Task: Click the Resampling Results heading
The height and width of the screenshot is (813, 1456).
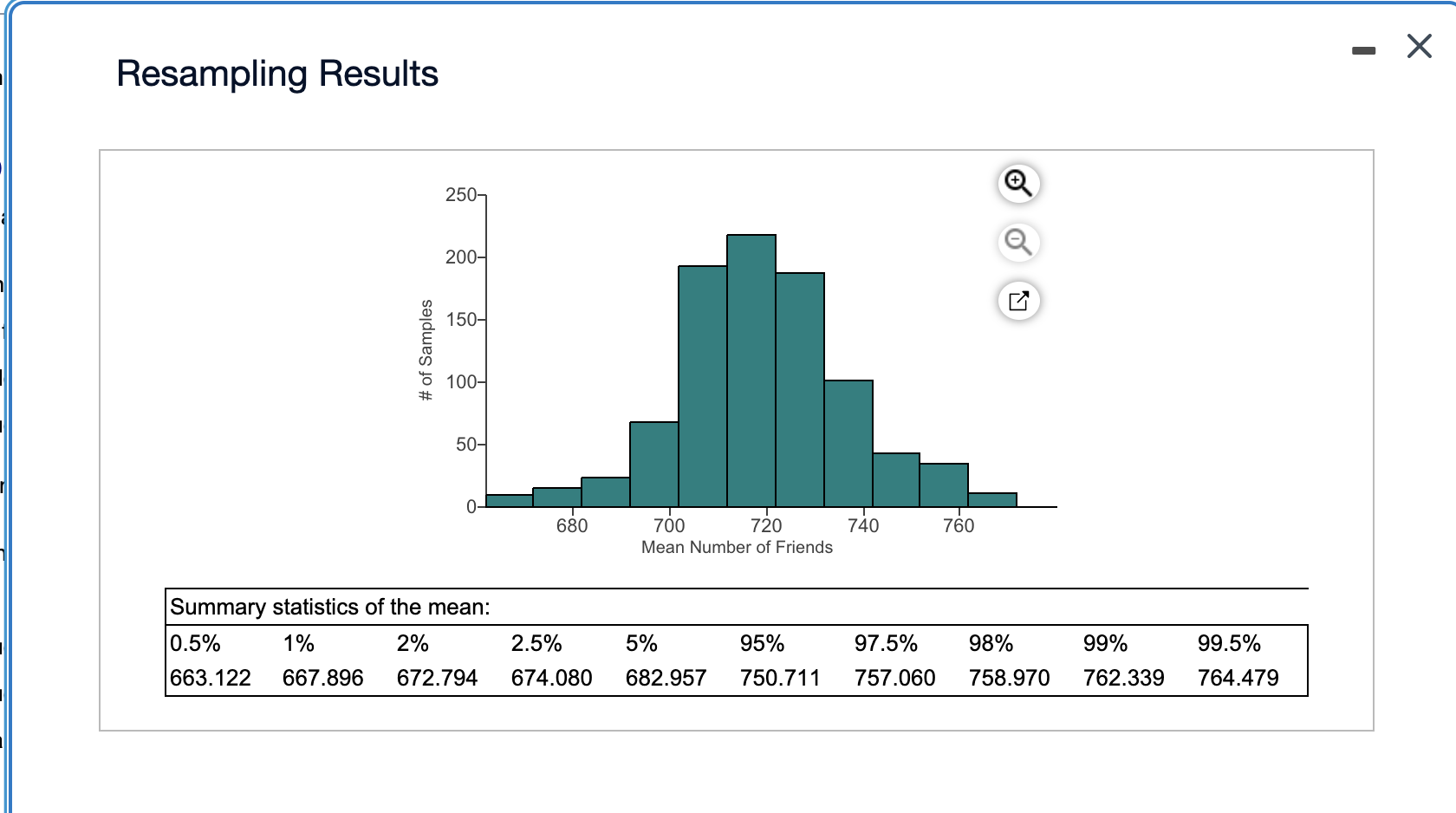Action: coord(277,74)
